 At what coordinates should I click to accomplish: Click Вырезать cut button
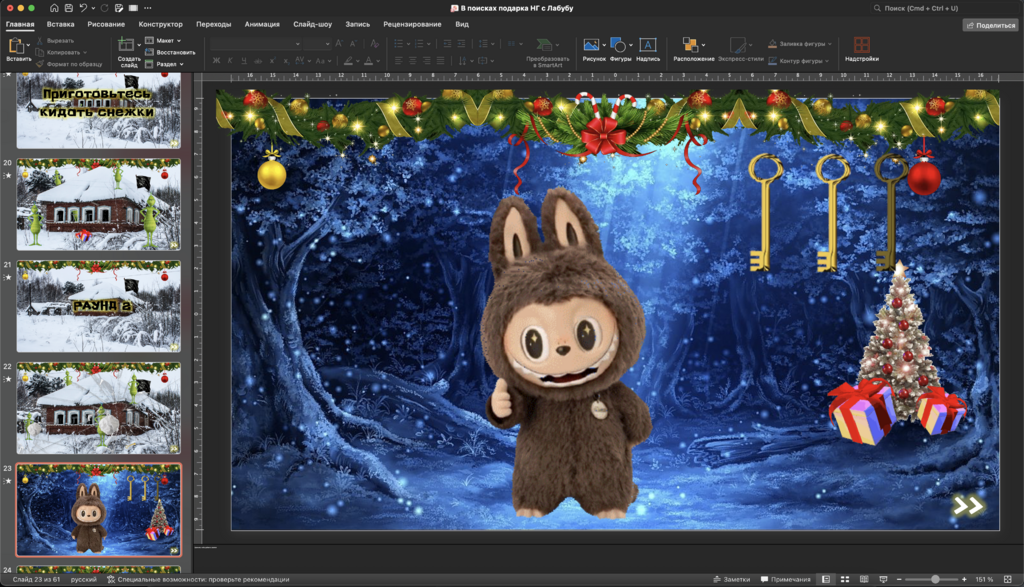pyautogui.click(x=55, y=40)
